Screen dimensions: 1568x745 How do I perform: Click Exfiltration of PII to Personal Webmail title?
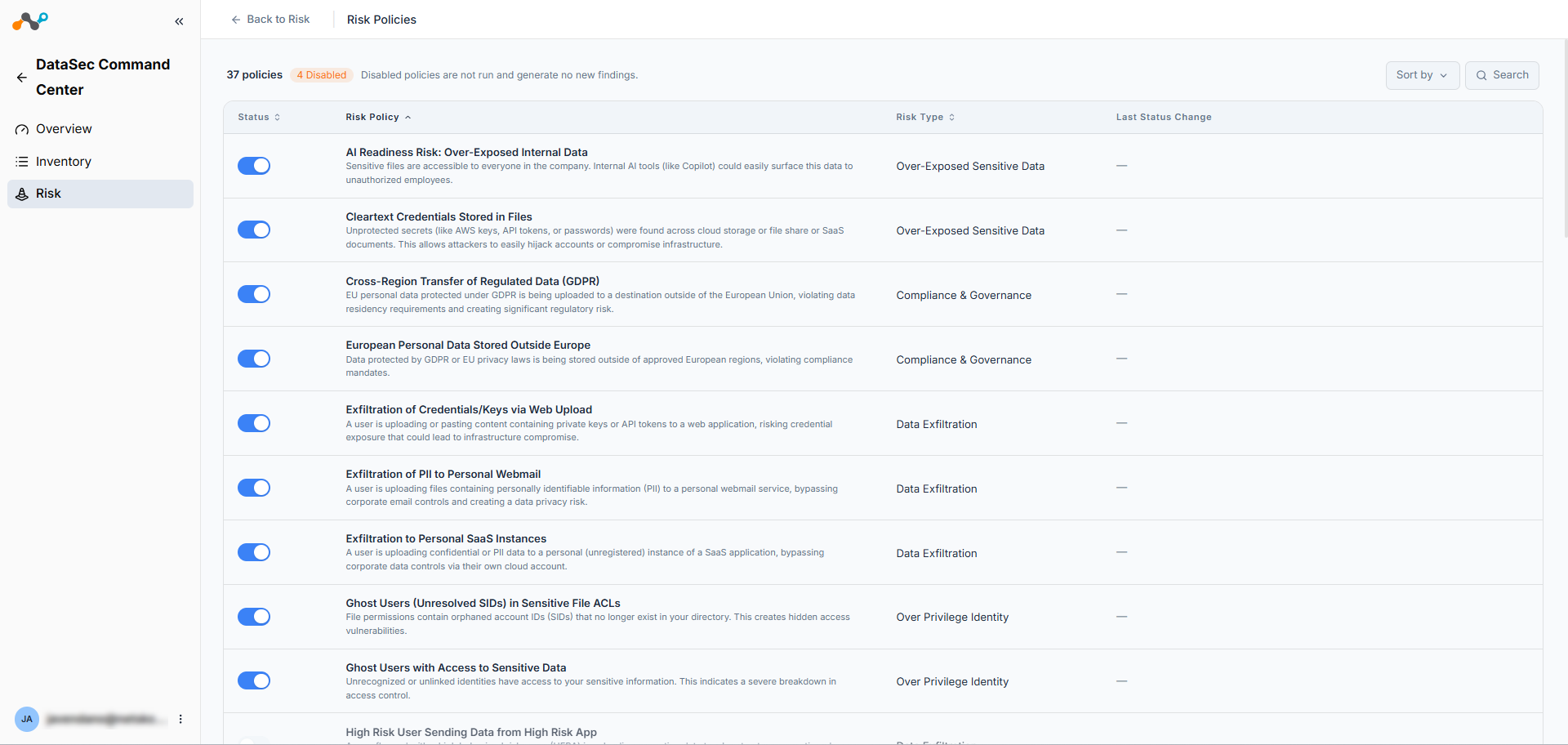click(443, 475)
